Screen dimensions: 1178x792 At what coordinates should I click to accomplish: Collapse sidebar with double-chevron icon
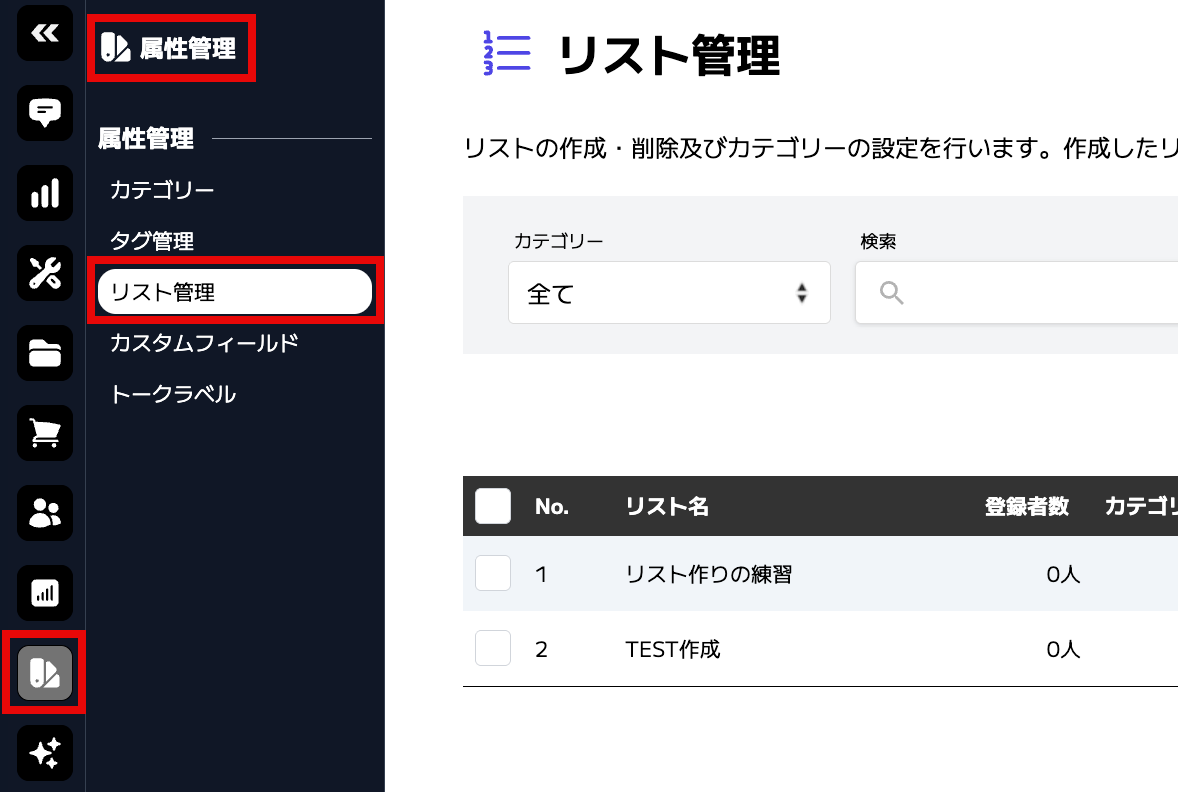point(45,33)
